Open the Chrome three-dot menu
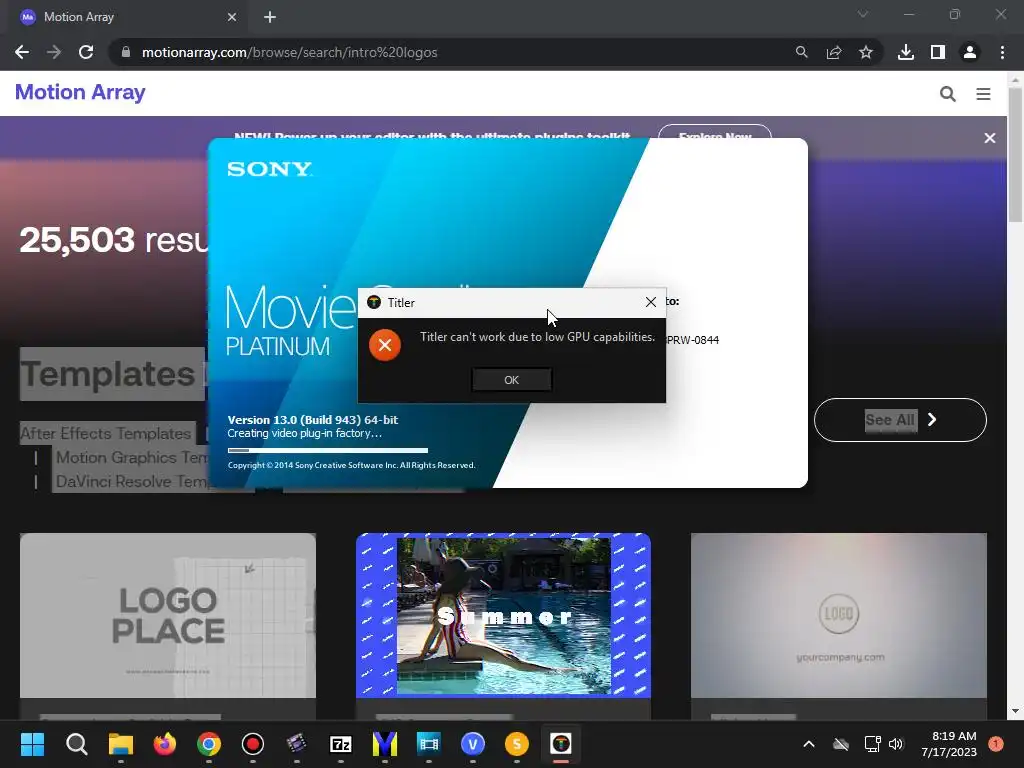The height and width of the screenshot is (768, 1024). (1002, 52)
